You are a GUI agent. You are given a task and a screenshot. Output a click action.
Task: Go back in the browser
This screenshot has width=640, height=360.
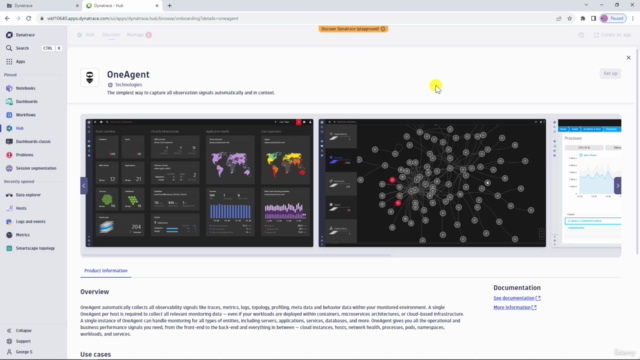[x=7, y=18]
